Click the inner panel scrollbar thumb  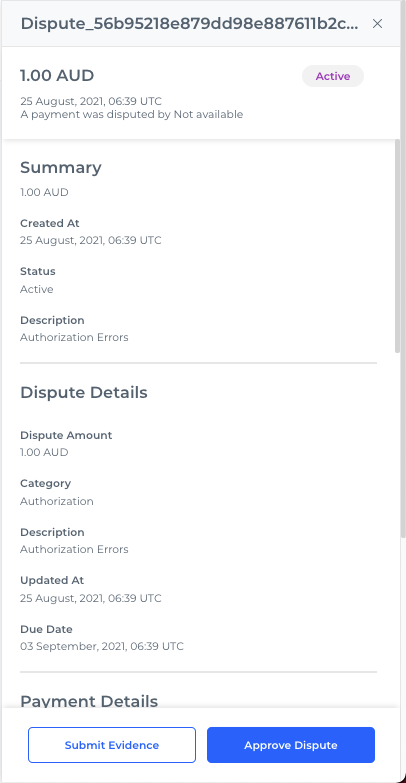point(398,246)
